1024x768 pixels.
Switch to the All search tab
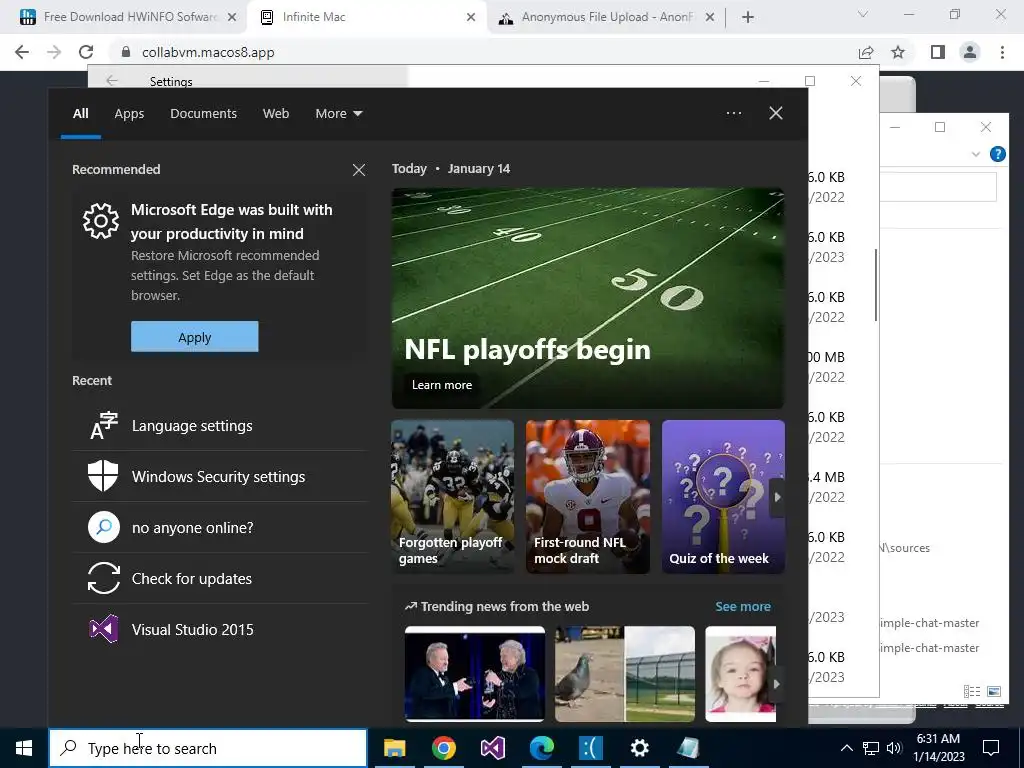(x=80, y=114)
